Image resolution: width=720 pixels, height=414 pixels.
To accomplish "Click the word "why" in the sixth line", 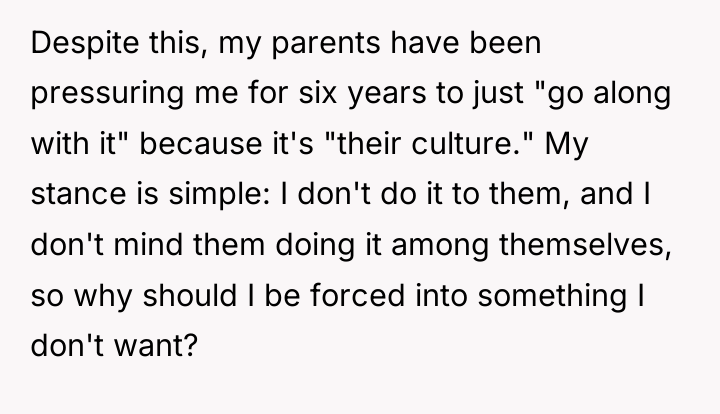I will [x=103, y=297].
